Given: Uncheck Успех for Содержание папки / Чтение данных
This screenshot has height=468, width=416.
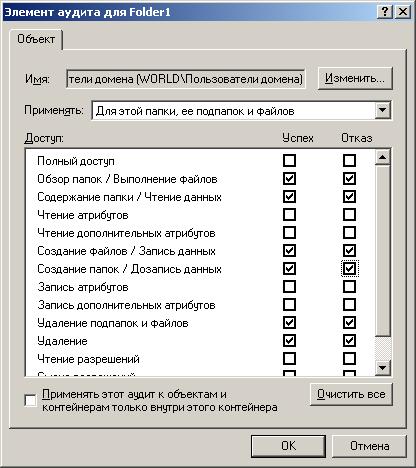Looking at the screenshot, I should coord(289,197).
